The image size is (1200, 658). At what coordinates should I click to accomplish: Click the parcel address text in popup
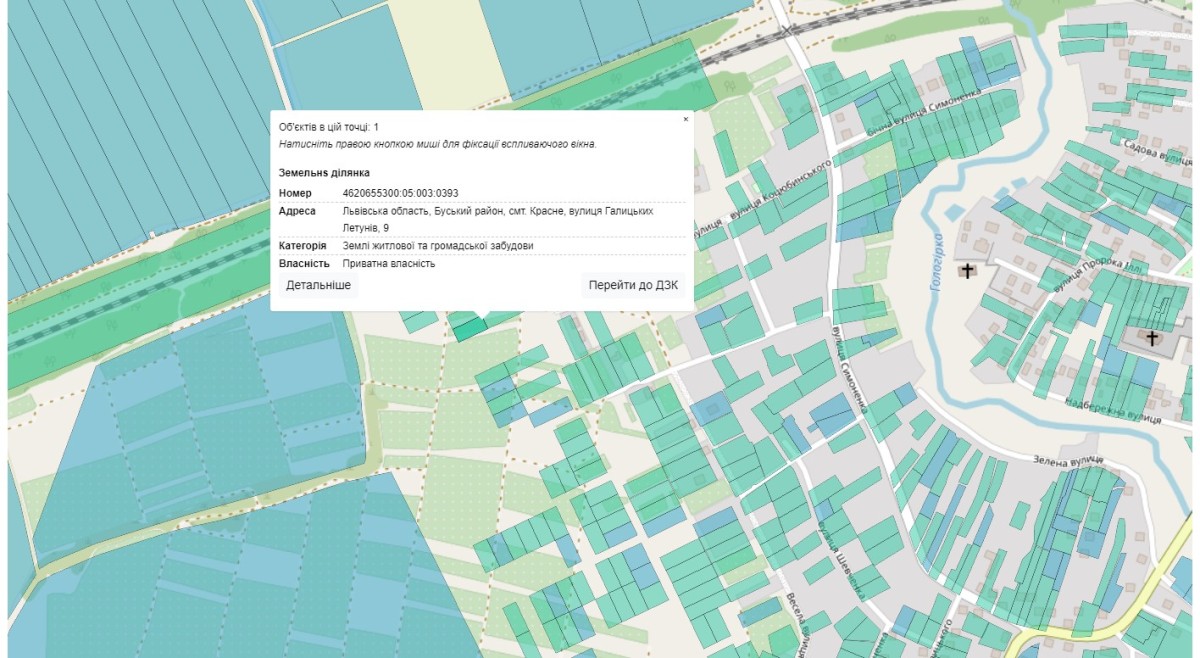[x=498, y=211]
